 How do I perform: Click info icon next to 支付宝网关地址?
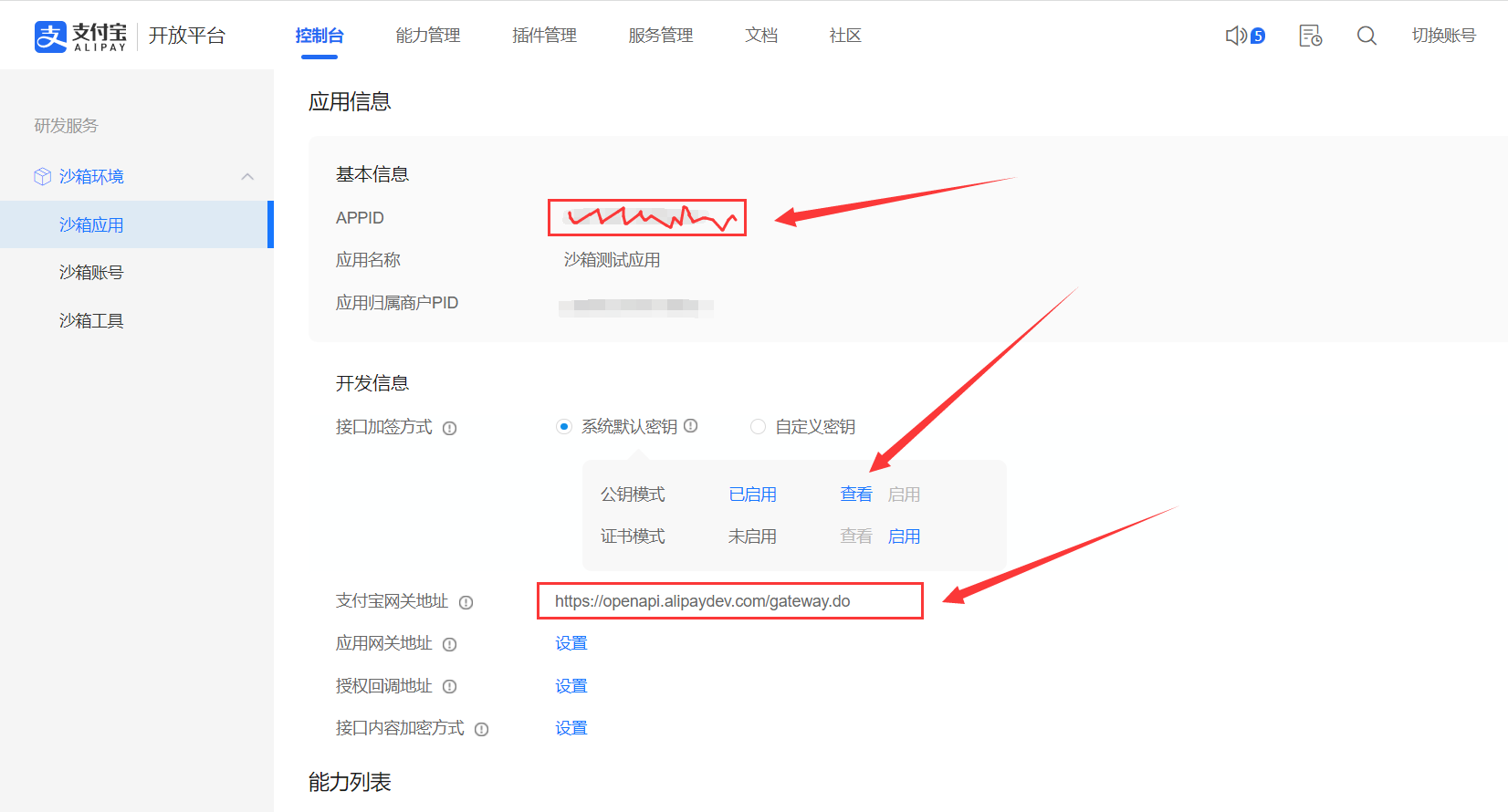click(466, 602)
